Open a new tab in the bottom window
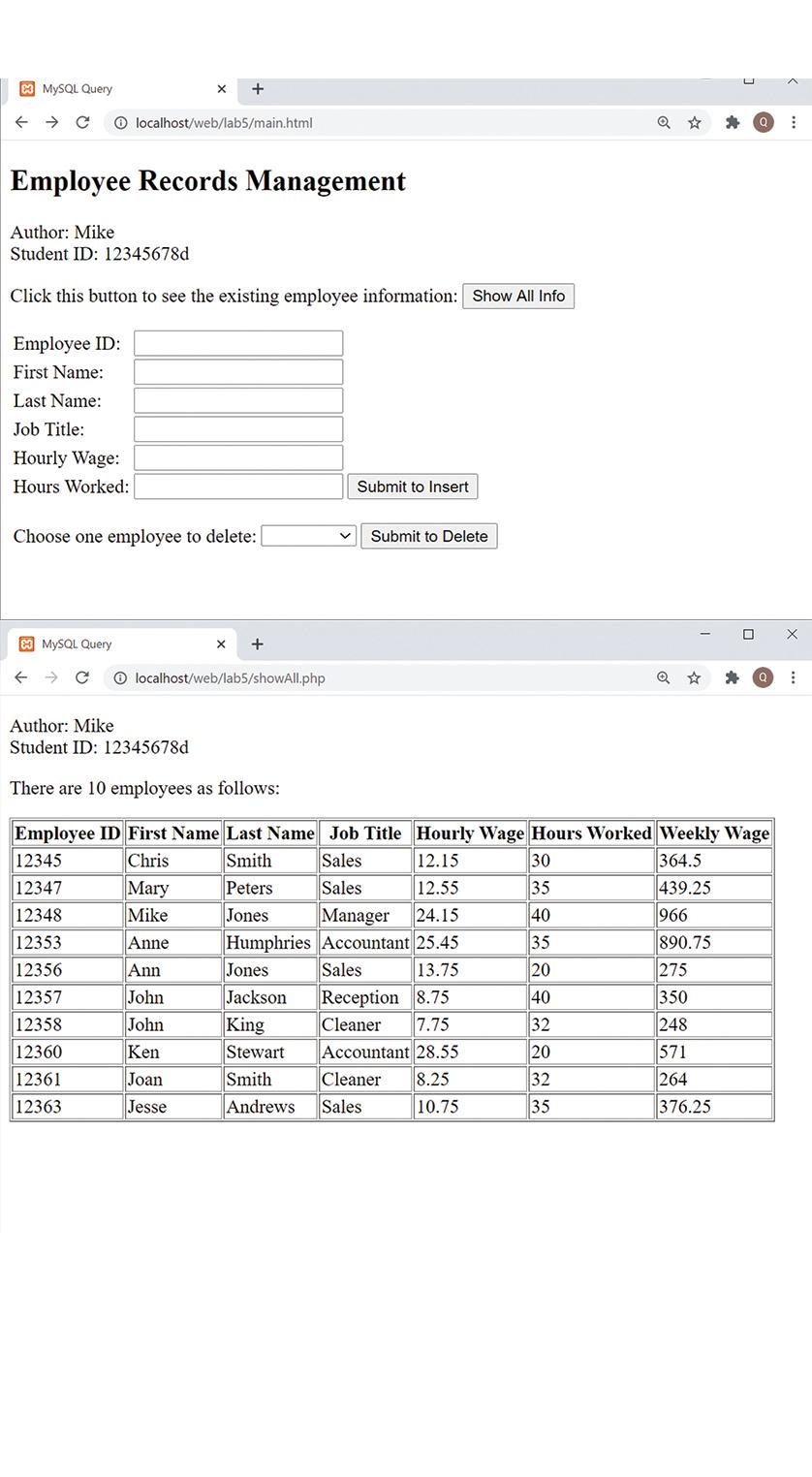Screen dimensions: 812x1477 pyautogui.click(x=257, y=644)
